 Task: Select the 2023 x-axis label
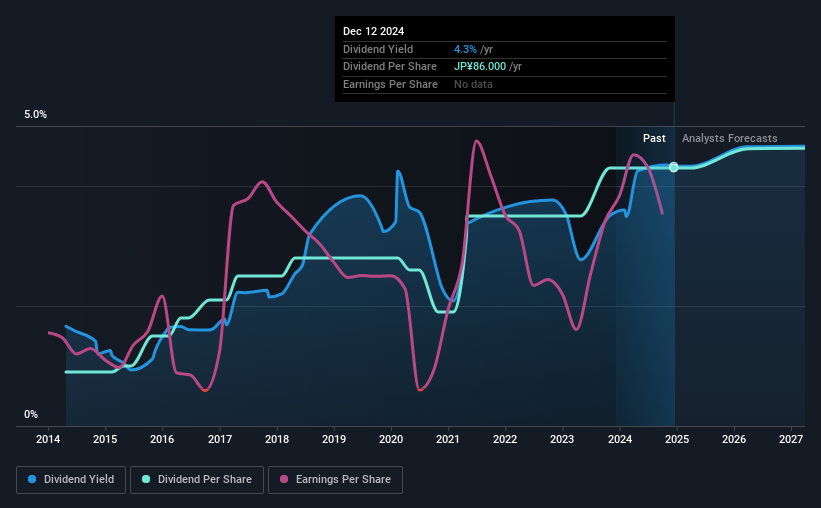562,439
